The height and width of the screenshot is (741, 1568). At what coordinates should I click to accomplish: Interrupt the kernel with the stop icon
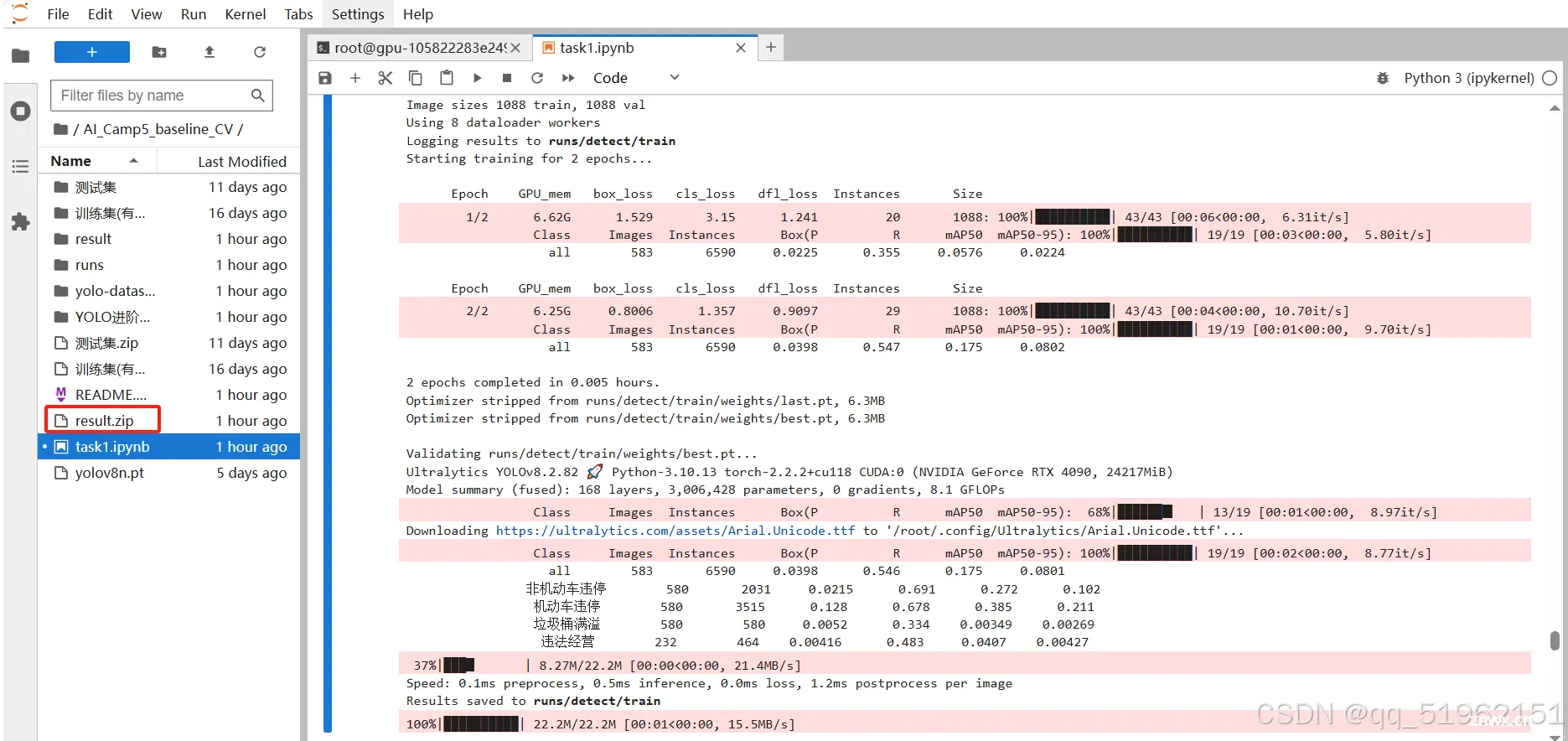point(507,78)
